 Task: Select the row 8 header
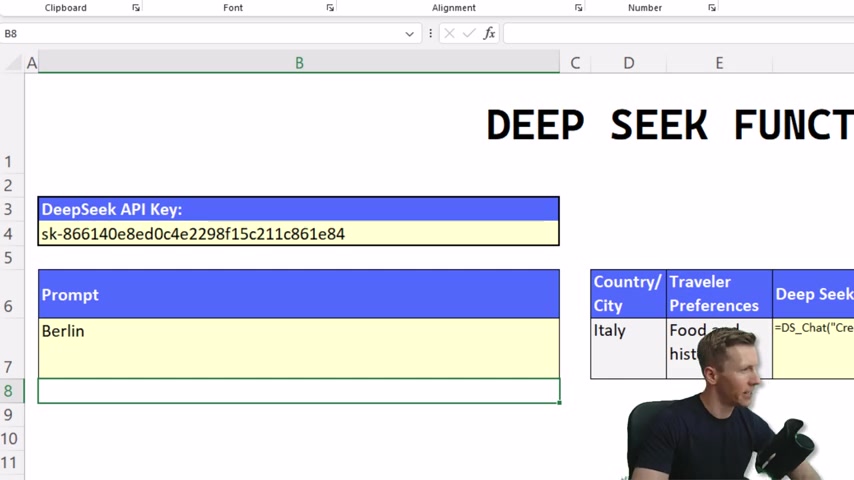[x=9, y=391]
